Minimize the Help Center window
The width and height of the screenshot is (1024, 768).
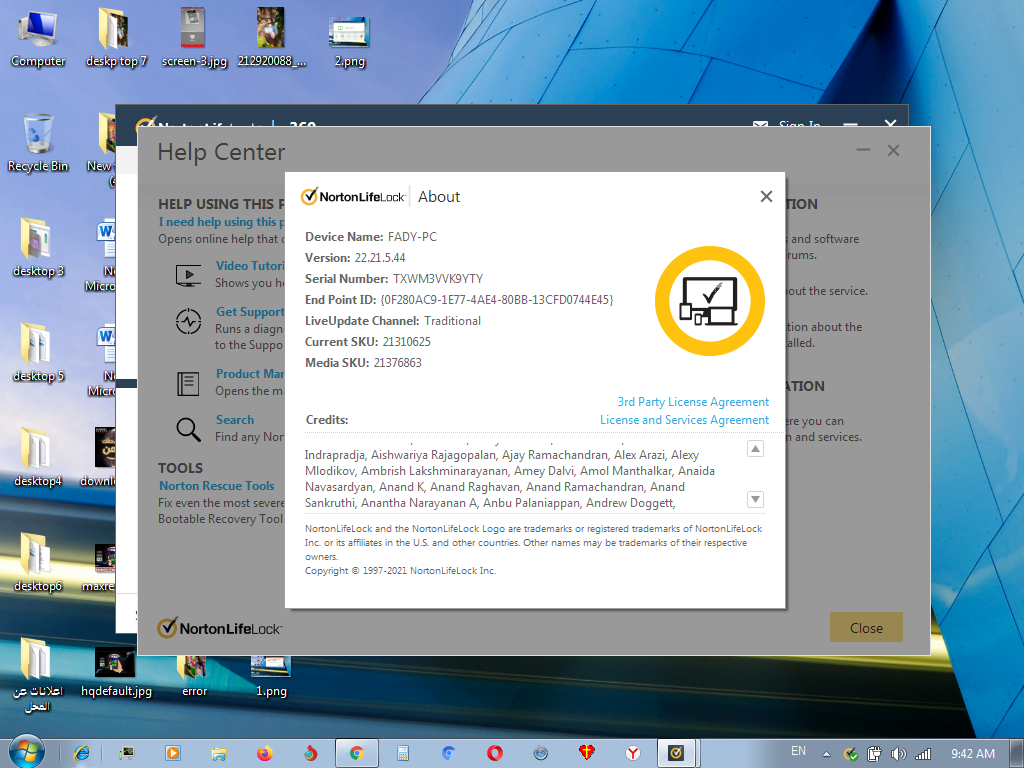click(x=863, y=150)
